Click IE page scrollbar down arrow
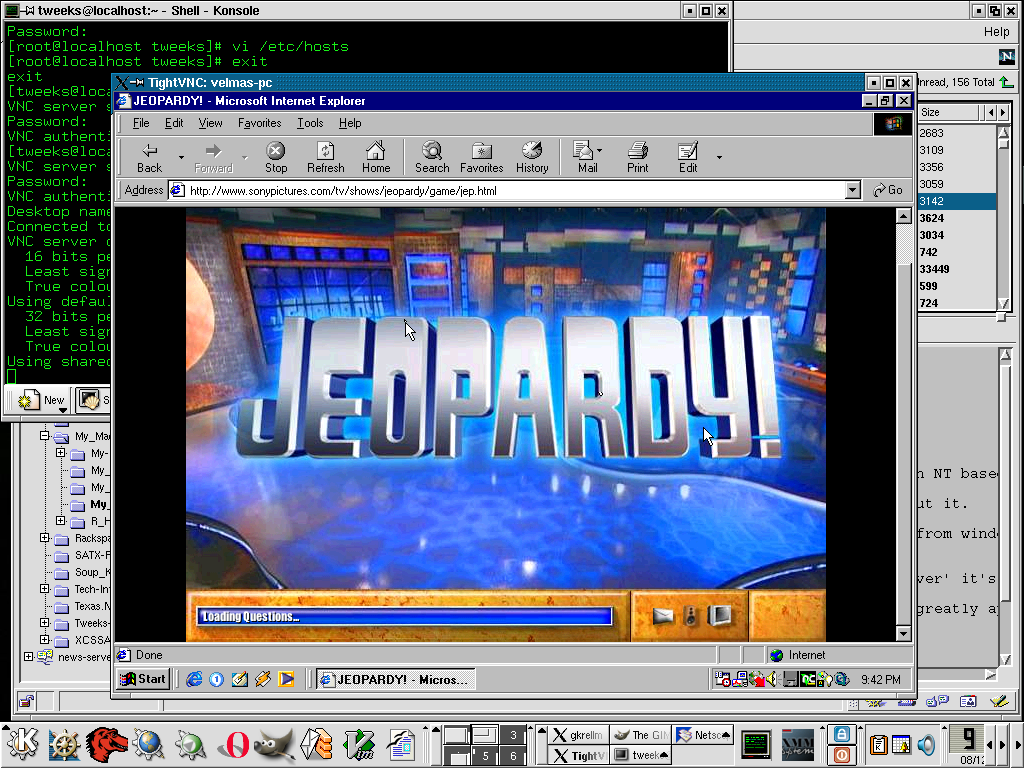Viewport: 1024px width, 768px height. tap(903, 633)
